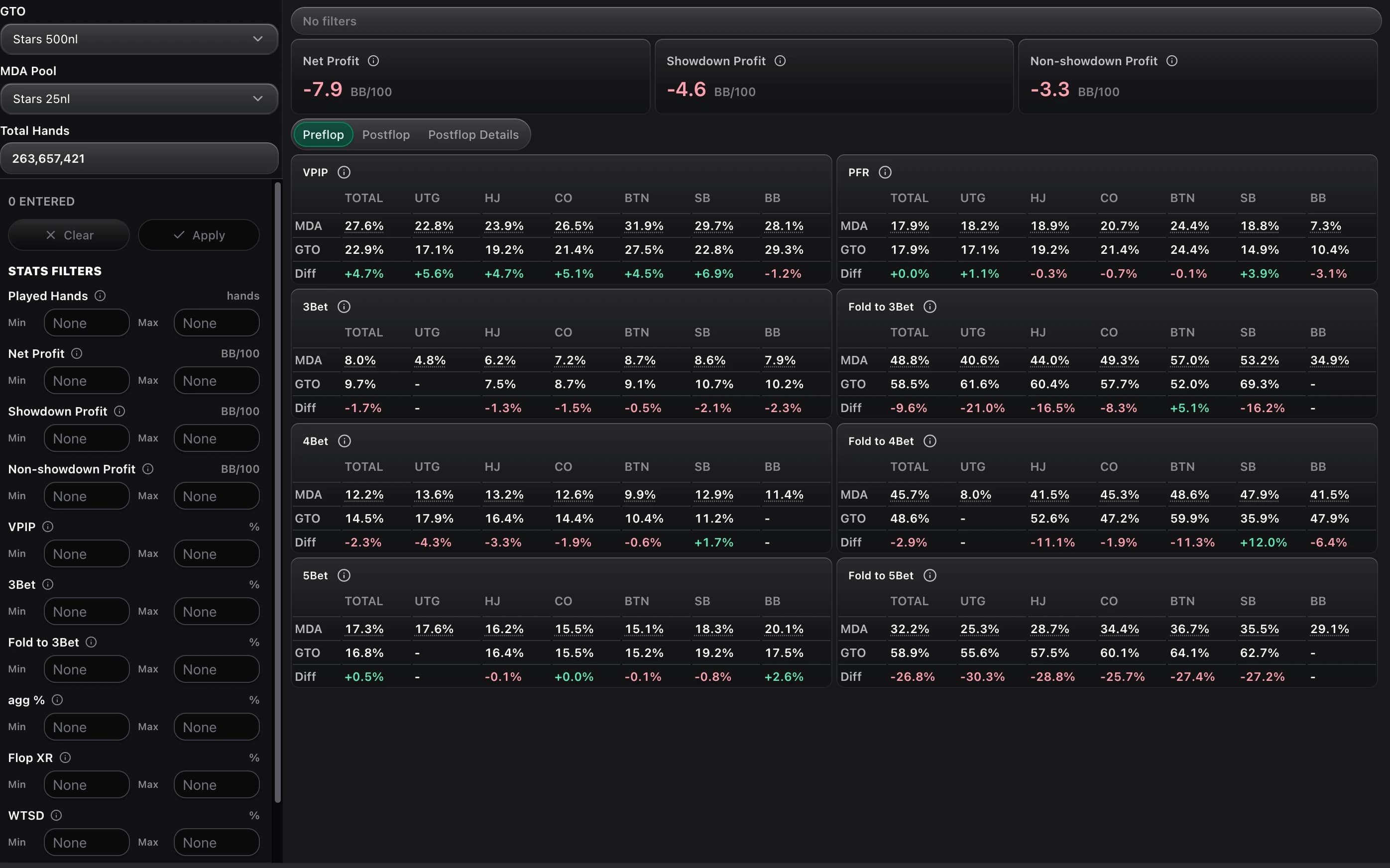
Task: Click Net Profit Max filter field
Action: coord(217,381)
